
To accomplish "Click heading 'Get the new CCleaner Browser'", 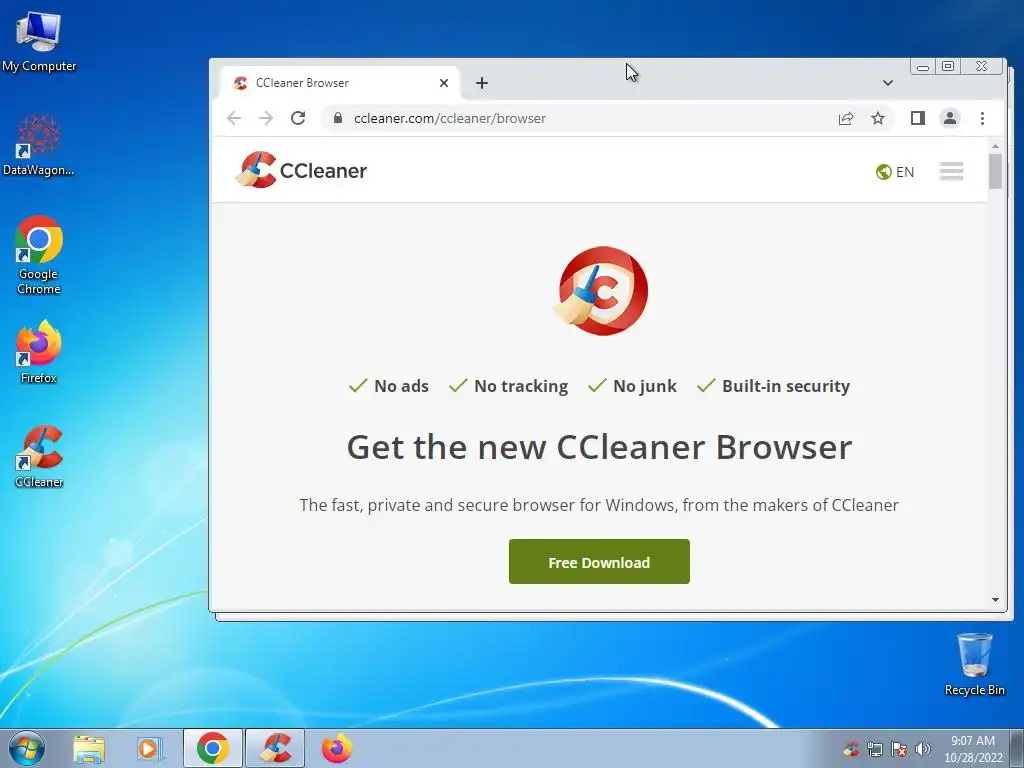I will click(x=599, y=447).
